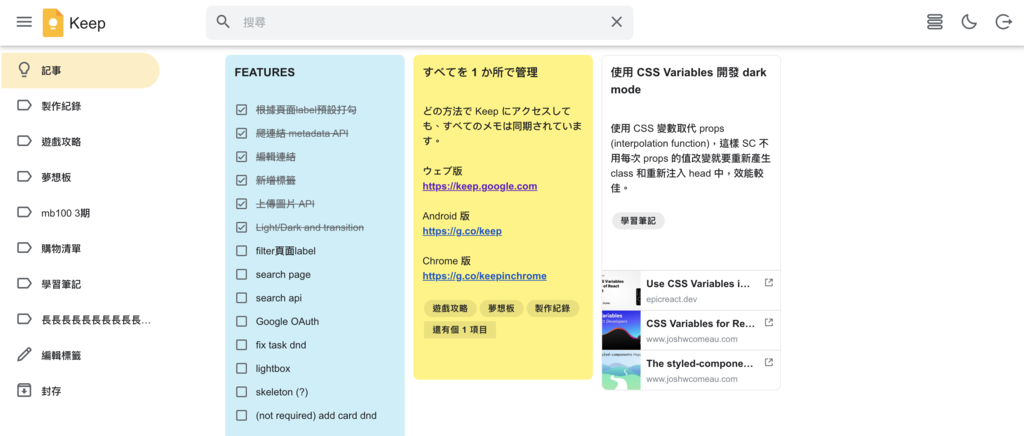Open 製作紀錄 label in sidebar
The height and width of the screenshot is (436, 1024).
pos(80,106)
